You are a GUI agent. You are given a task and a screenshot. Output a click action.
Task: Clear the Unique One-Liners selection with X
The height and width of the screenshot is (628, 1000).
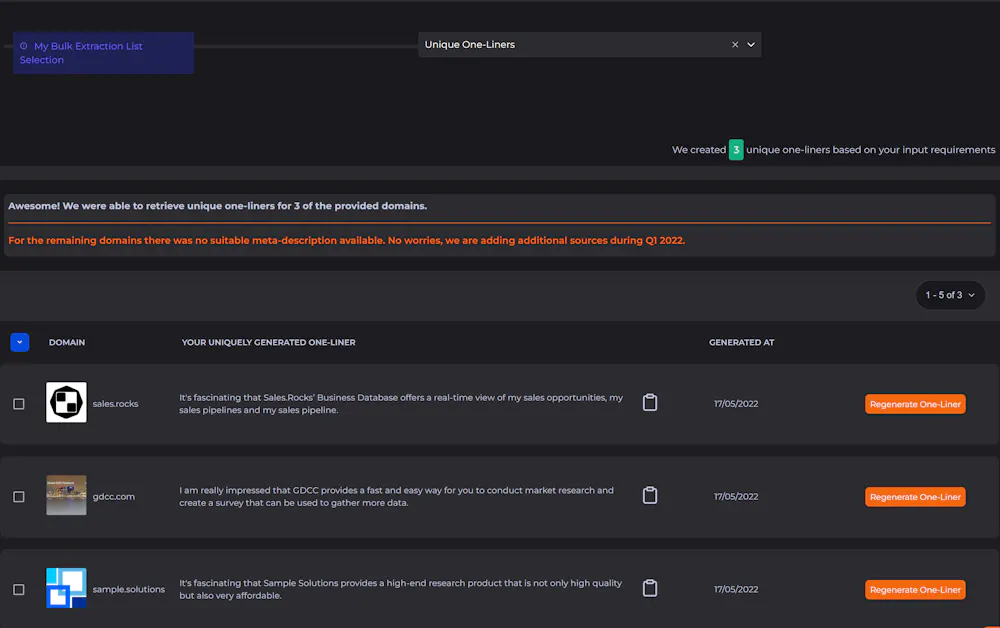click(x=735, y=45)
